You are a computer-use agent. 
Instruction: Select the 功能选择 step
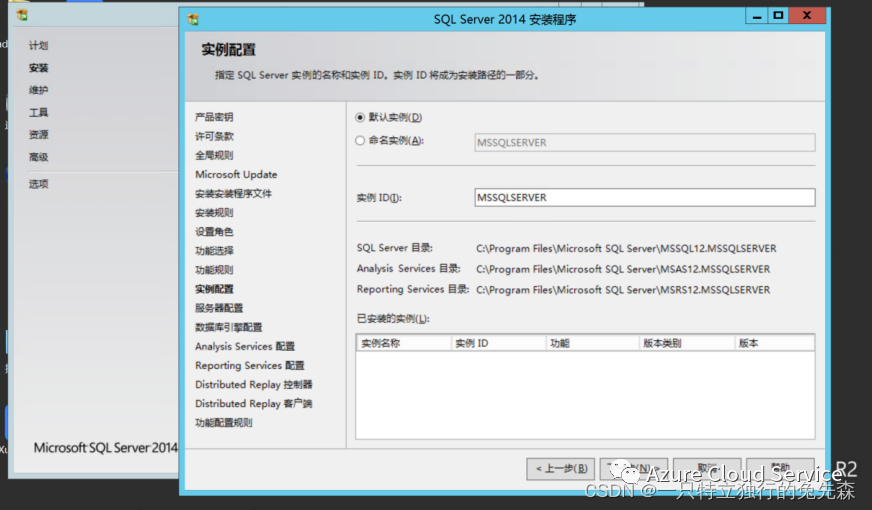(214, 251)
